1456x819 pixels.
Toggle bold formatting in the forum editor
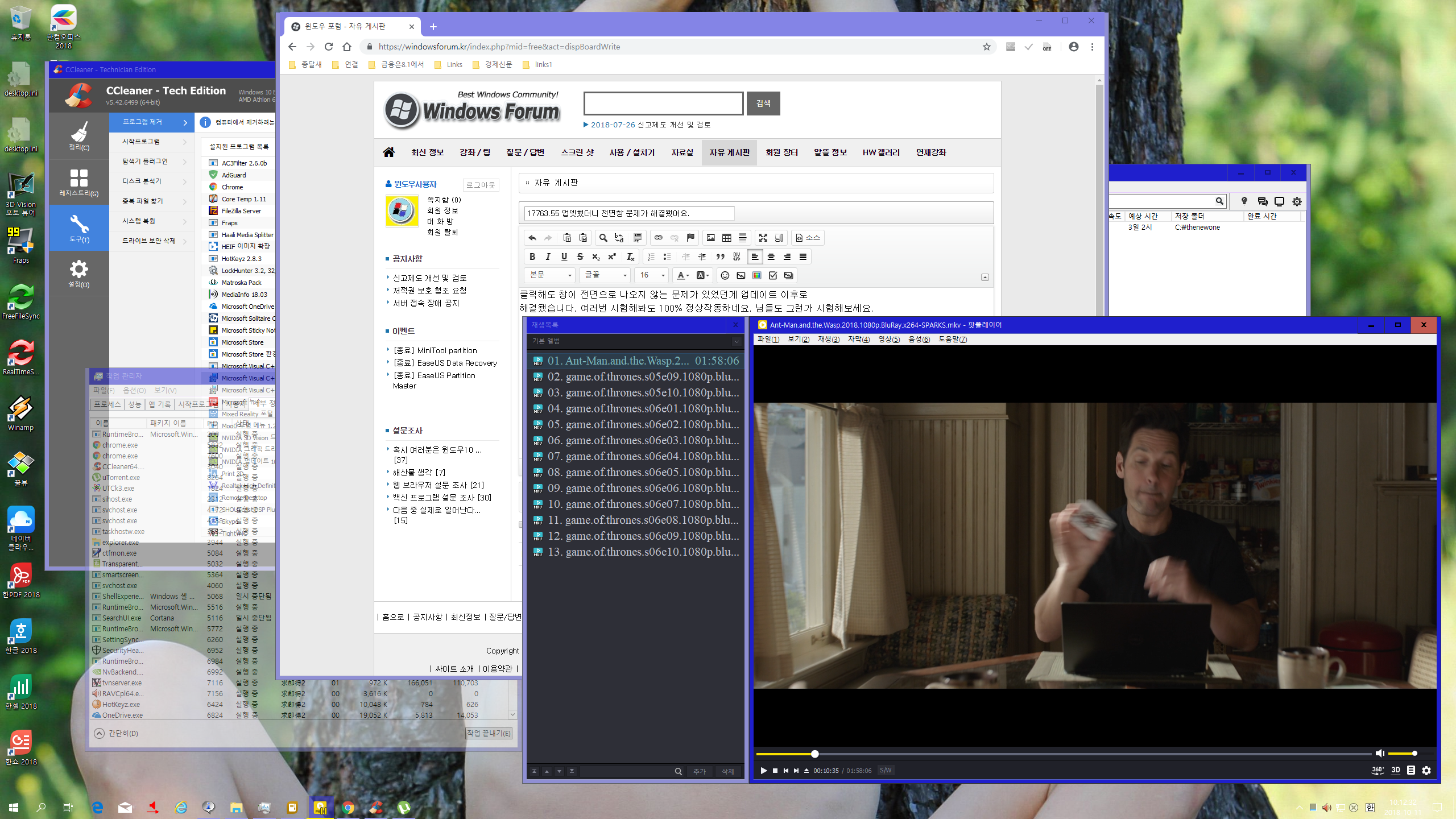click(x=532, y=257)
